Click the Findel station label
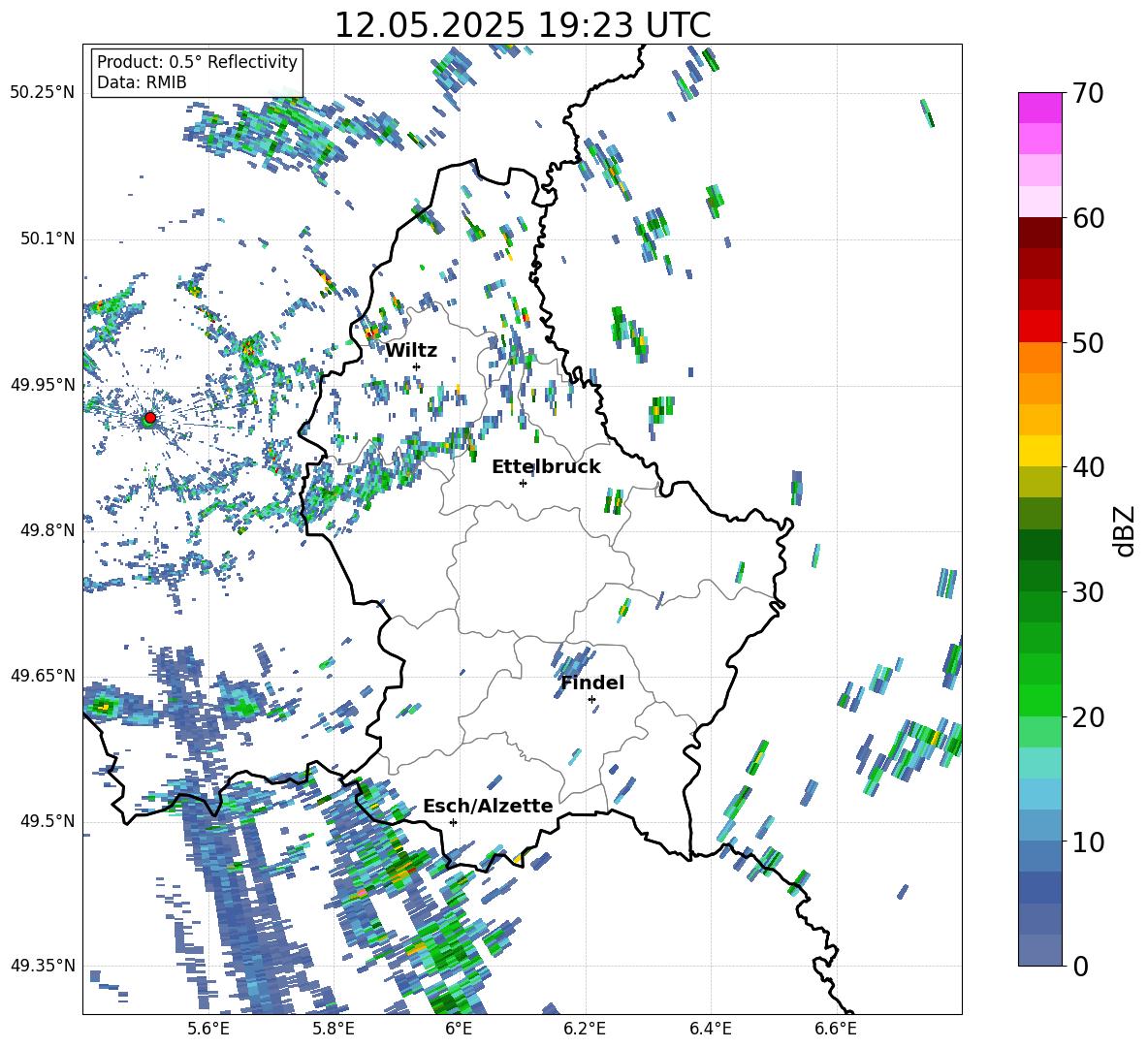Screen dimensions: 1148x1048 [x=591, y=683]
